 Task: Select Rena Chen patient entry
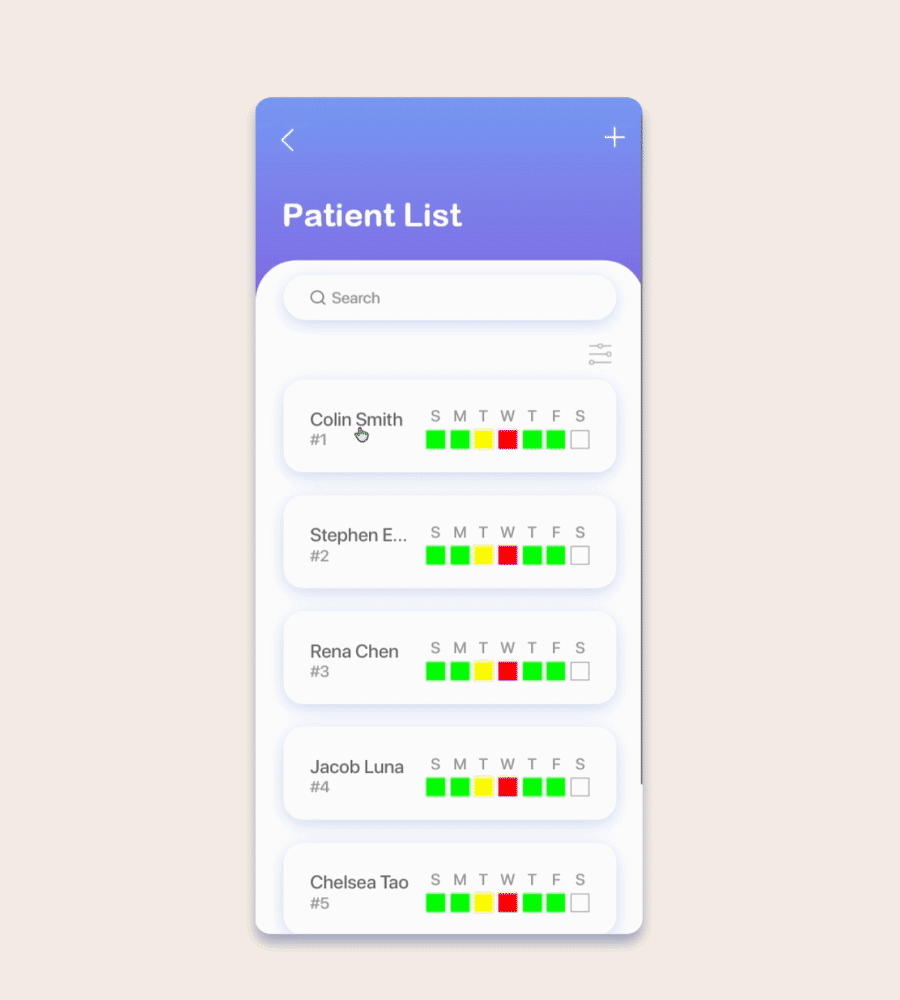[450, 658]
